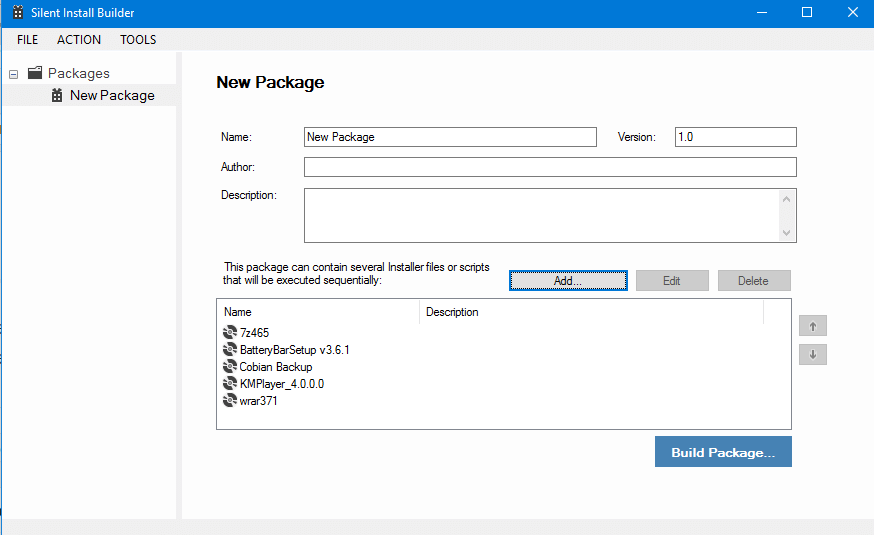Viewport: 874px width, 535px height.
Task: Click the 7z465 installer disc icon
Action: (x=230, y=333)
